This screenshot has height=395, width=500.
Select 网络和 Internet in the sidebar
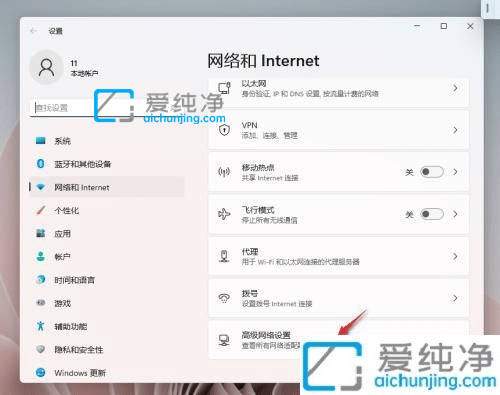point(107,187)
